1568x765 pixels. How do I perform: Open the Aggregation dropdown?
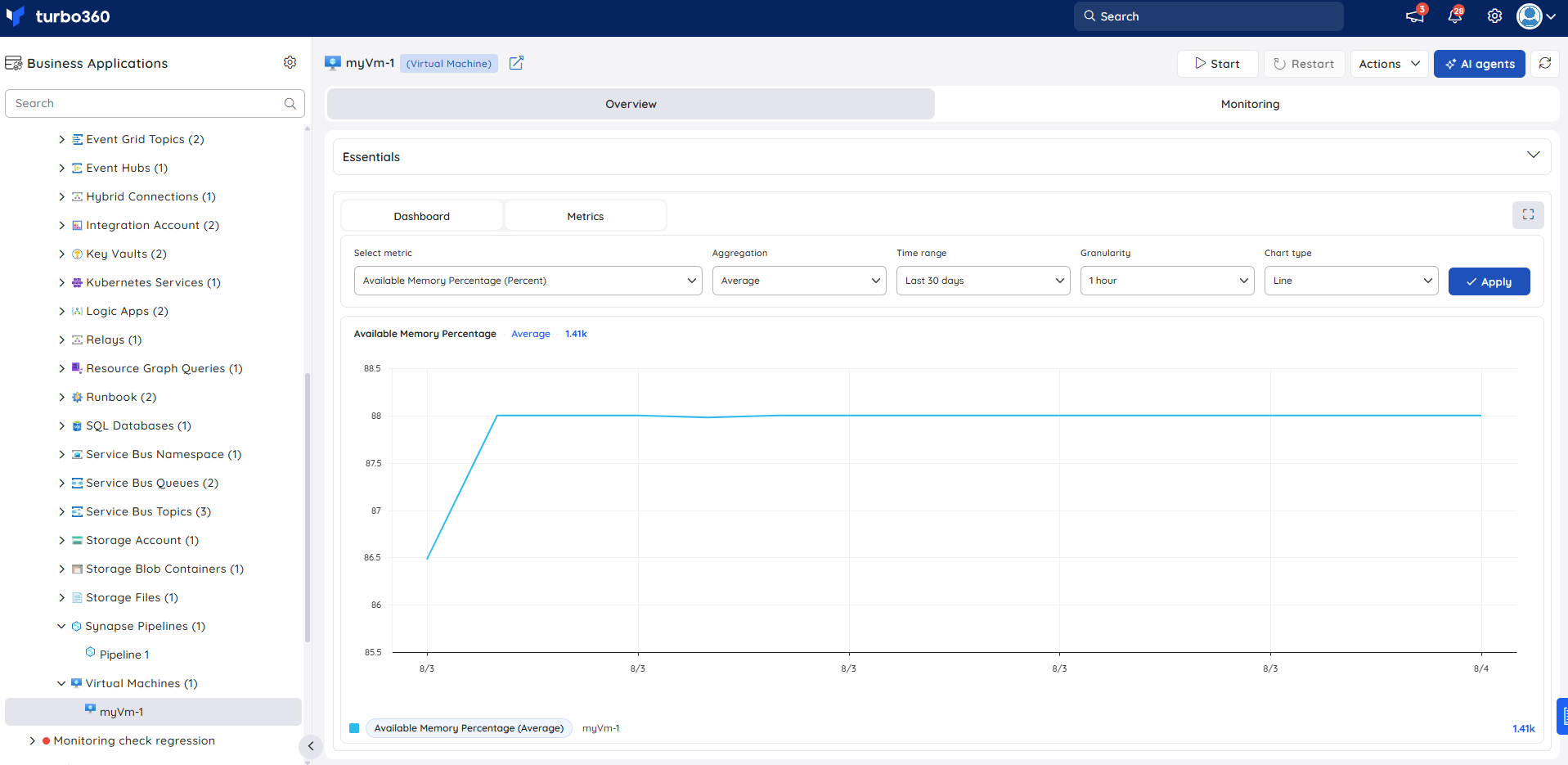click(799, 281)
